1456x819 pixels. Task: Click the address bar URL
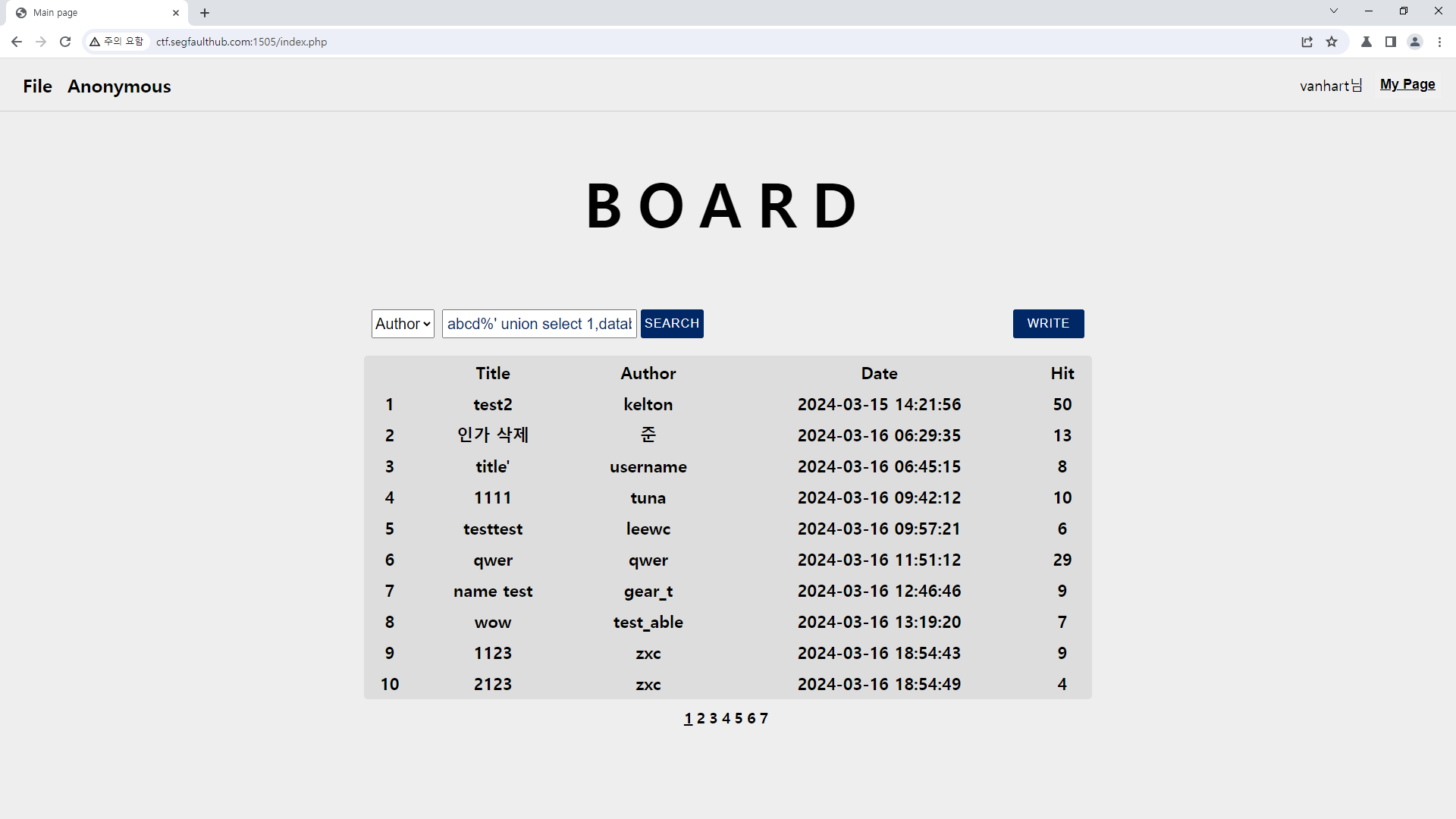point(241,42)
